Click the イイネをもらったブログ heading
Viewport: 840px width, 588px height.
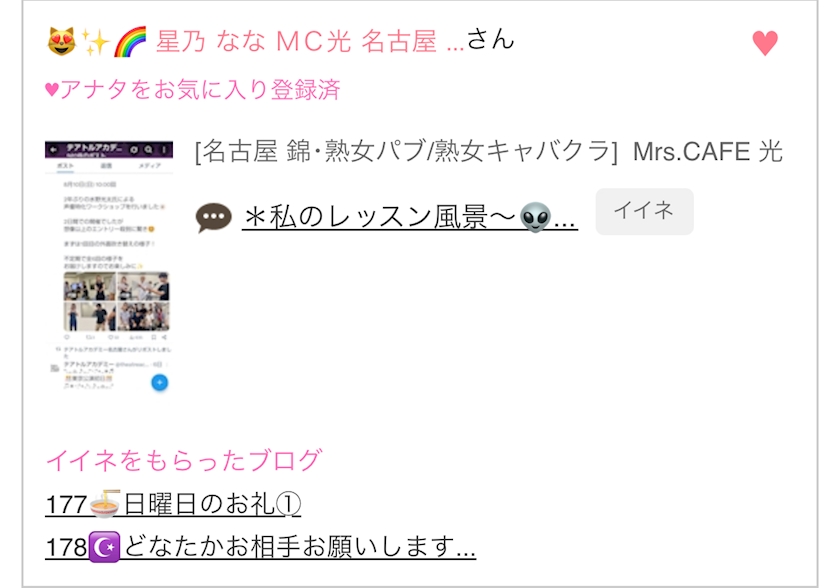pyautogui.click(x=184, y=460)
